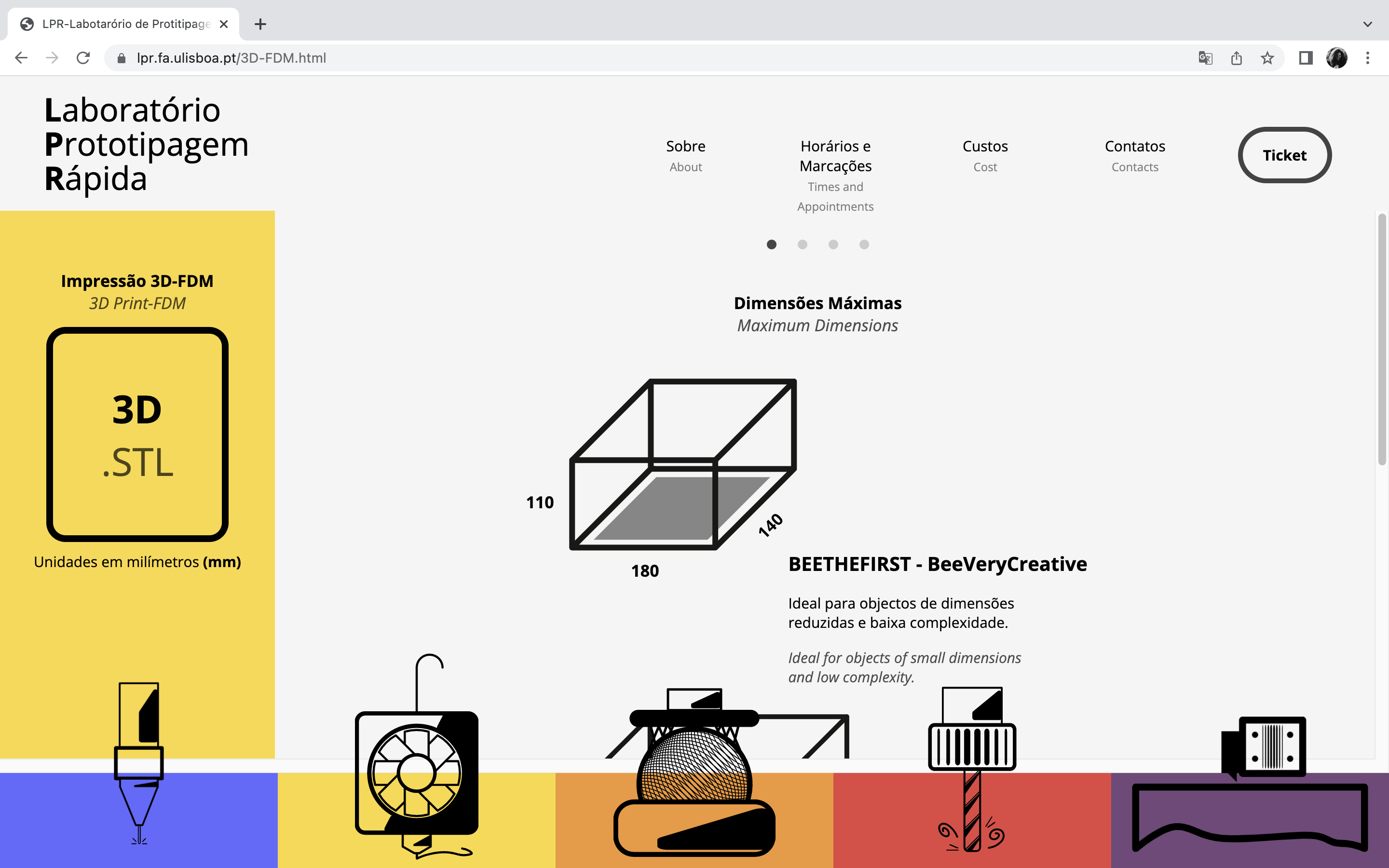Click the Laboratório Prototipagem Rápida logo
This screenshot has height=868, width=1389.
[146, 144]
